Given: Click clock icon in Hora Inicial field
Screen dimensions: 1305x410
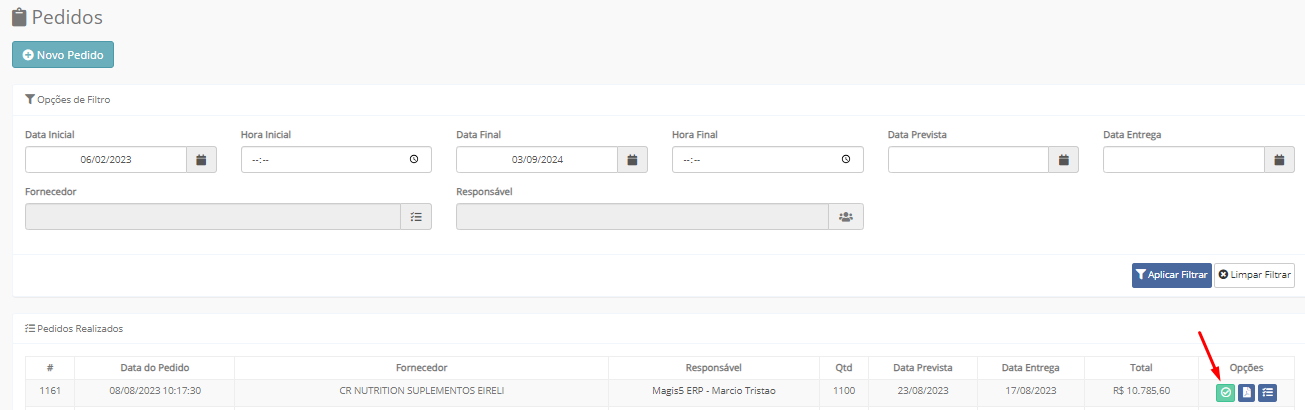Looking at the screenshot, I should tap(414, 160).
